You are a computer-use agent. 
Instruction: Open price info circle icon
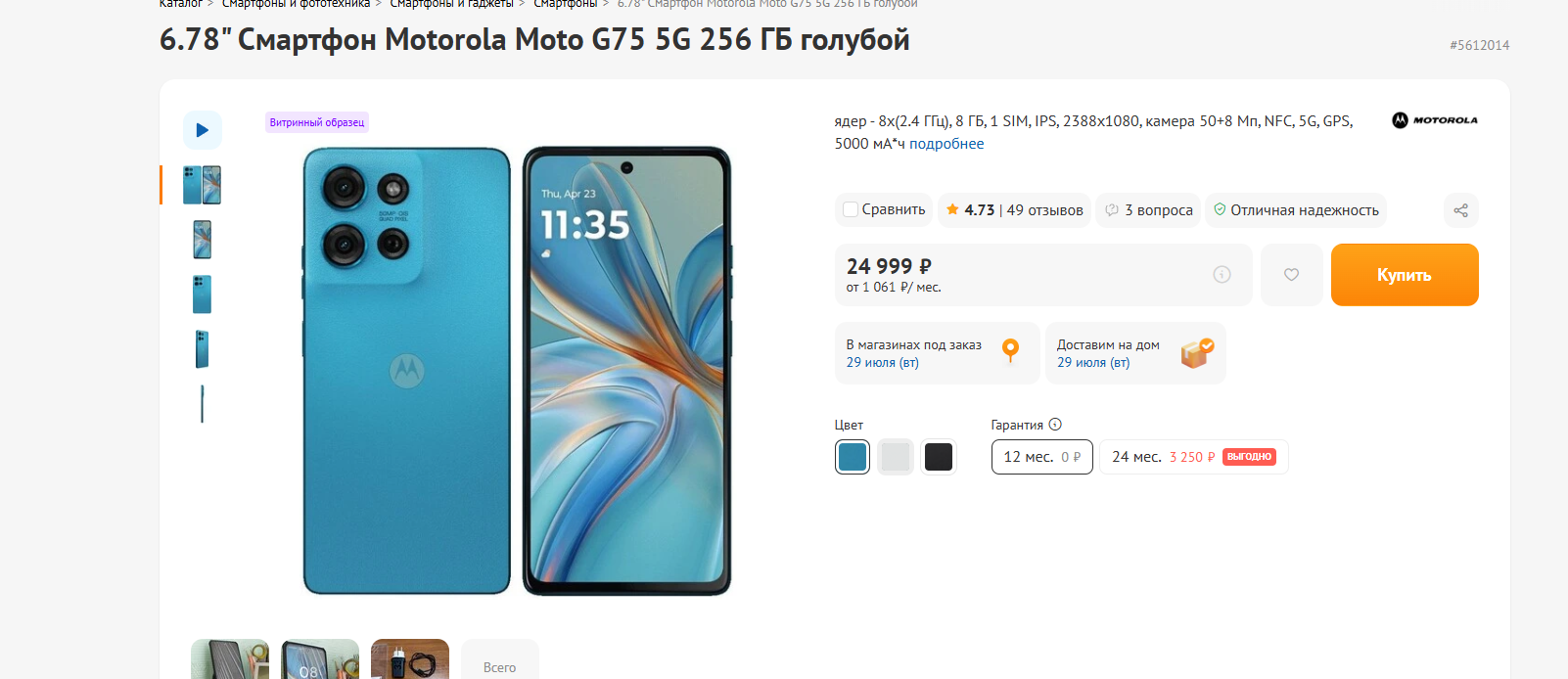click(x=1222, y=275)
